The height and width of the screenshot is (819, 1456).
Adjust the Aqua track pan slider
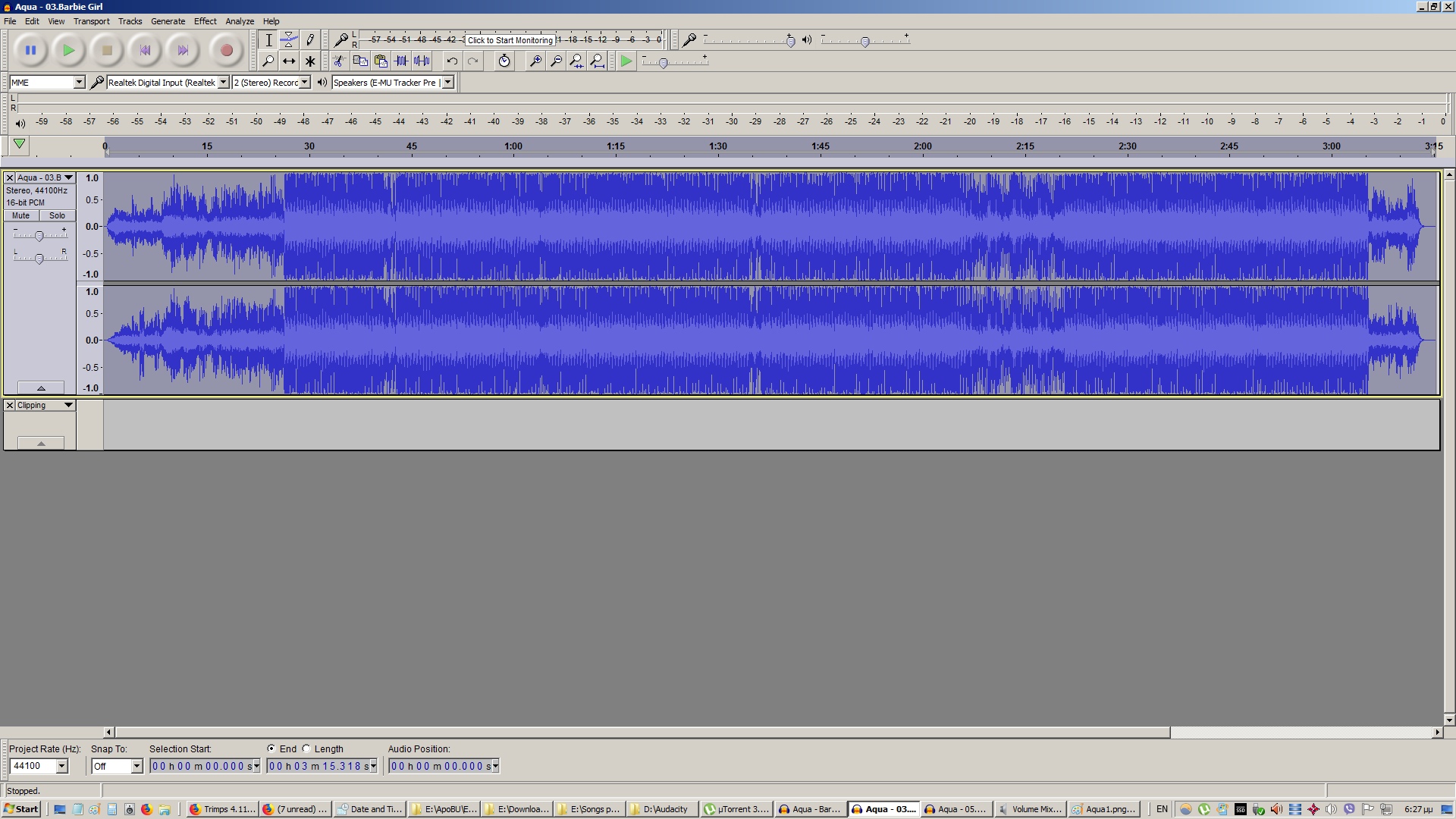pos(39,259)
